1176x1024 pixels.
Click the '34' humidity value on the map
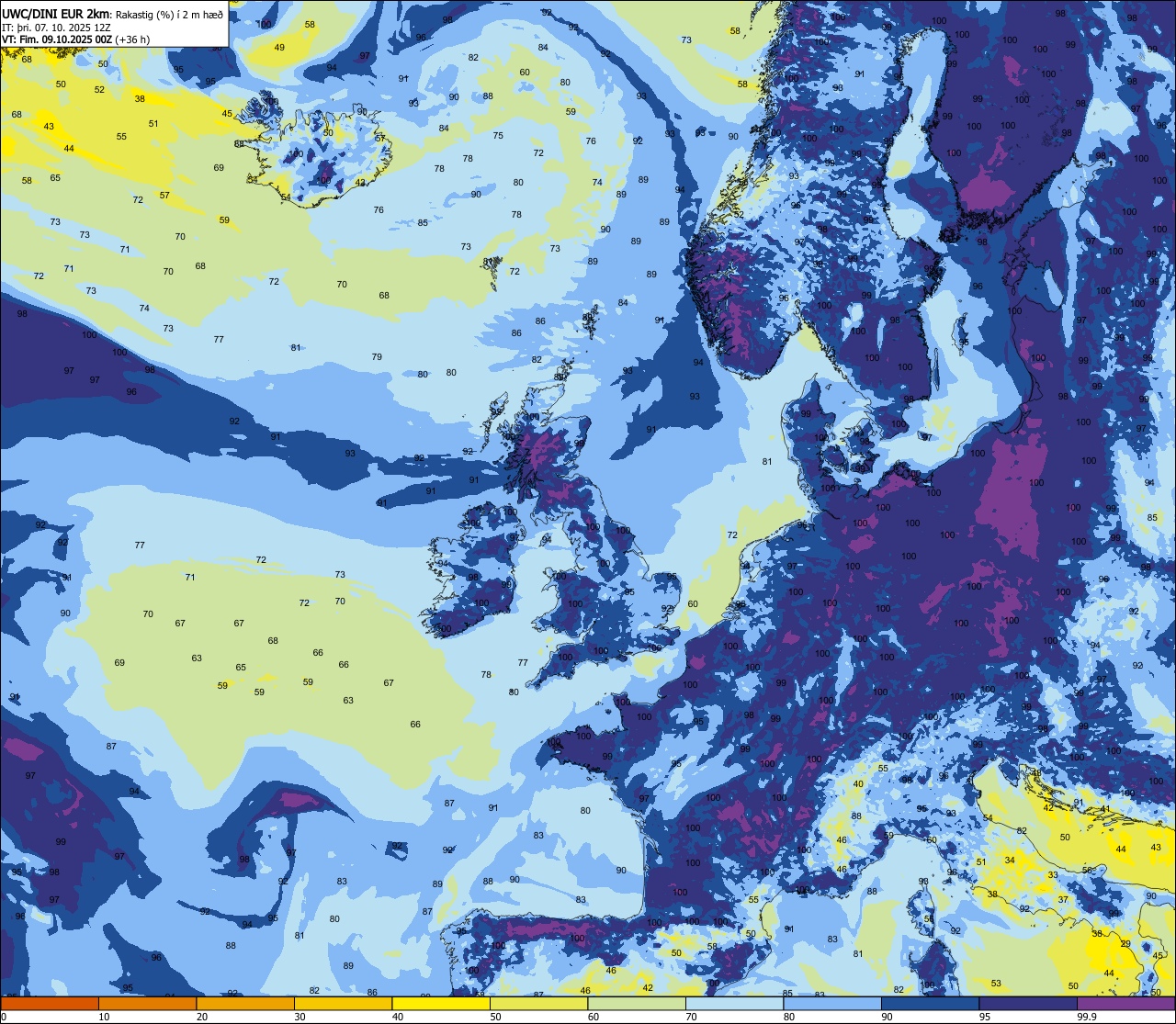[x=1010, y=861]
